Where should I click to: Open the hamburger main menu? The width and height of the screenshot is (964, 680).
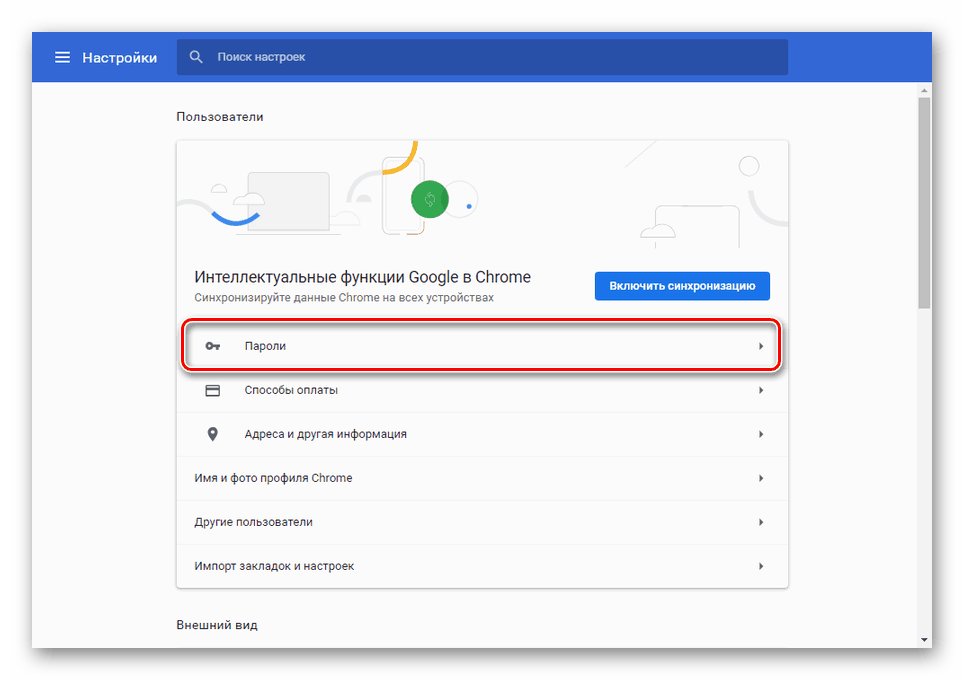62,57
